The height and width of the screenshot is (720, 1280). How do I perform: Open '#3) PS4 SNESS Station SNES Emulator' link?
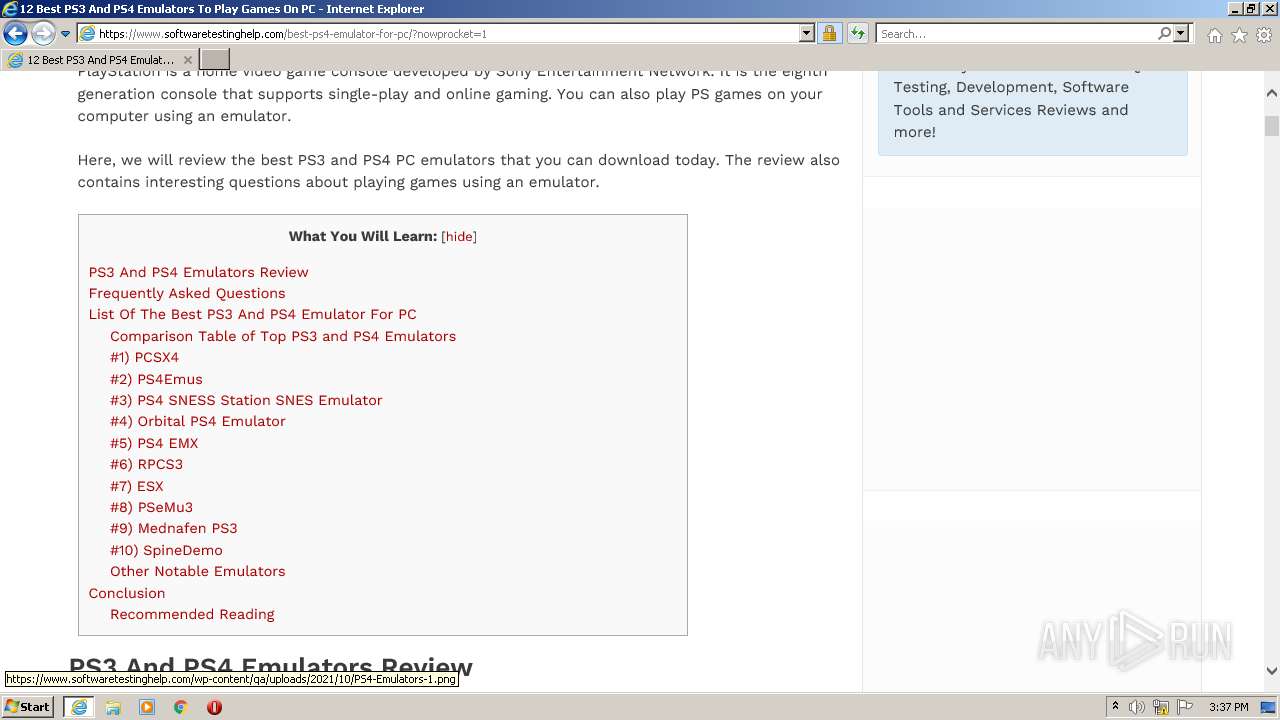coord(246,400)
